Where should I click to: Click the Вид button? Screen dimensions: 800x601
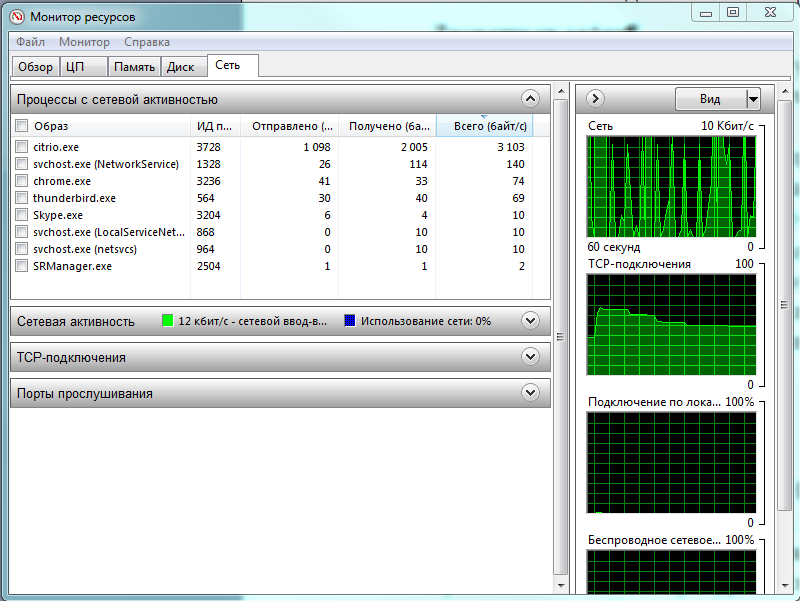pyautogui.click(x=711, y=99)
